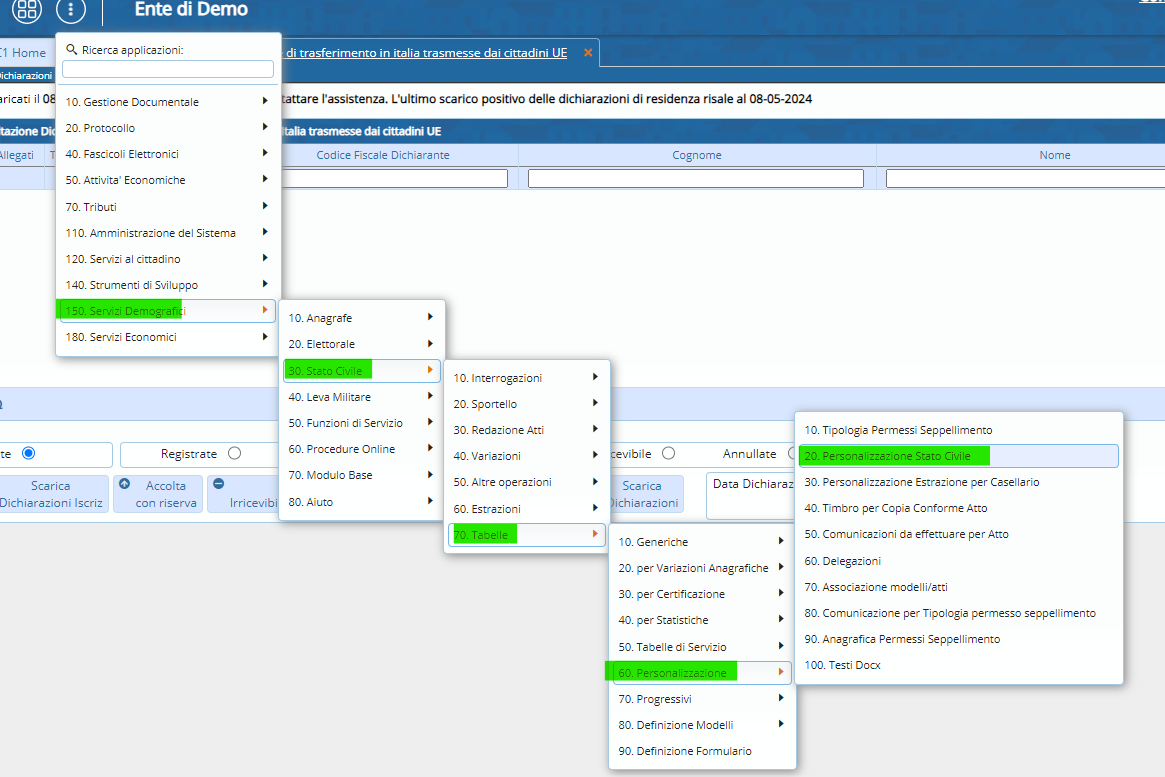Switch to the Home tab
Screen dimensions: 1165x777
[x=27, y=52]
